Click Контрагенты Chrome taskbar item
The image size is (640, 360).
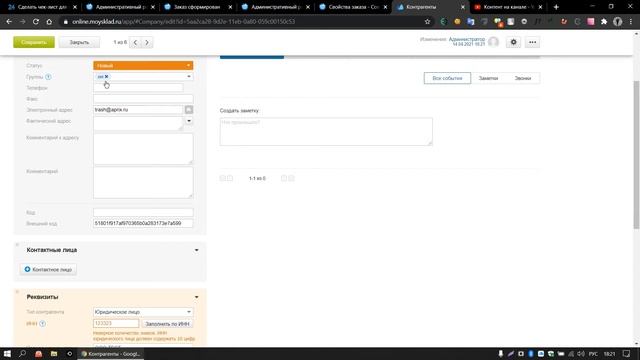point(111,354)
